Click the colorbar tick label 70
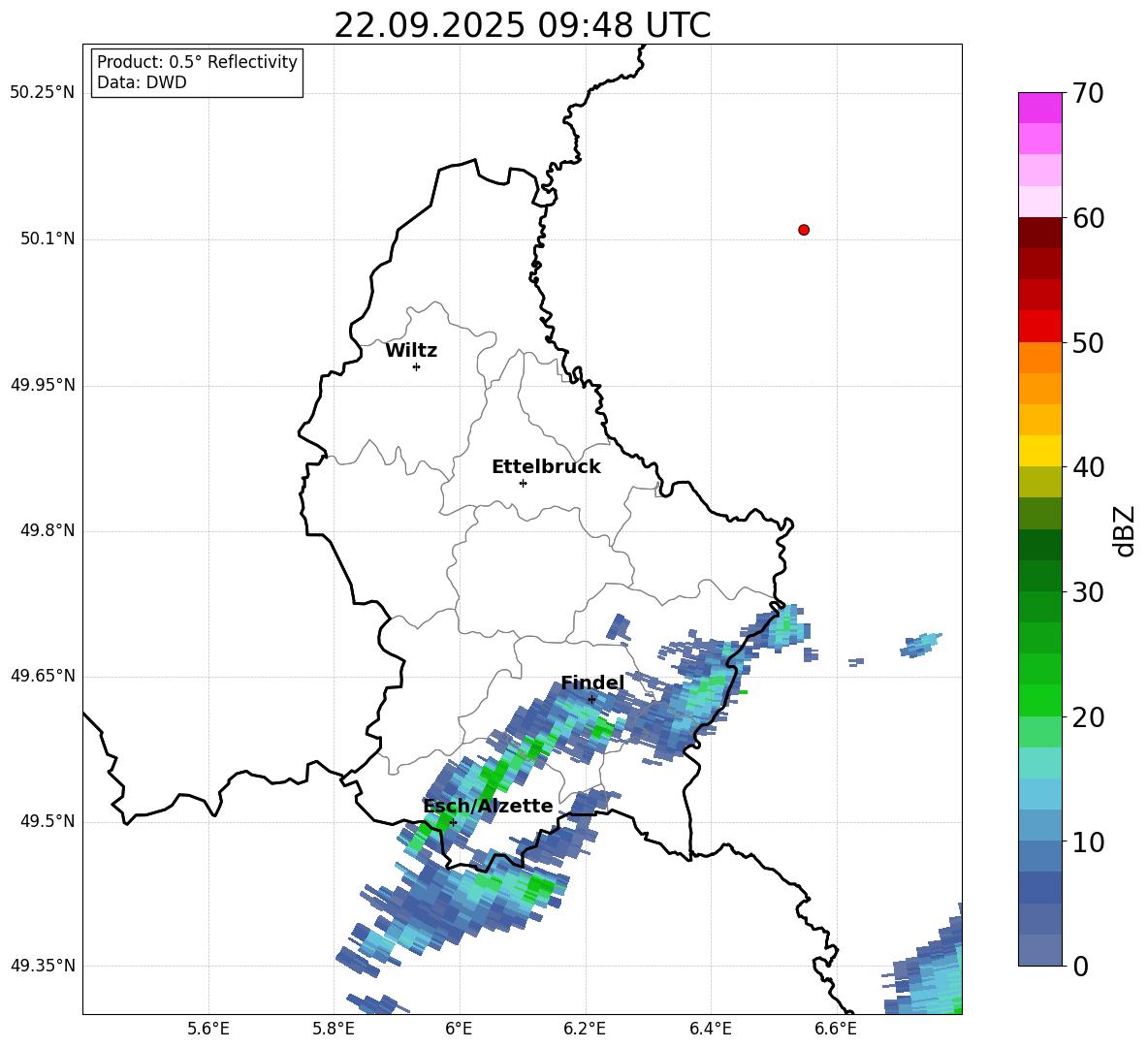The width and height of the screenshot is (1148, 1048). [x=1088, y=93]
